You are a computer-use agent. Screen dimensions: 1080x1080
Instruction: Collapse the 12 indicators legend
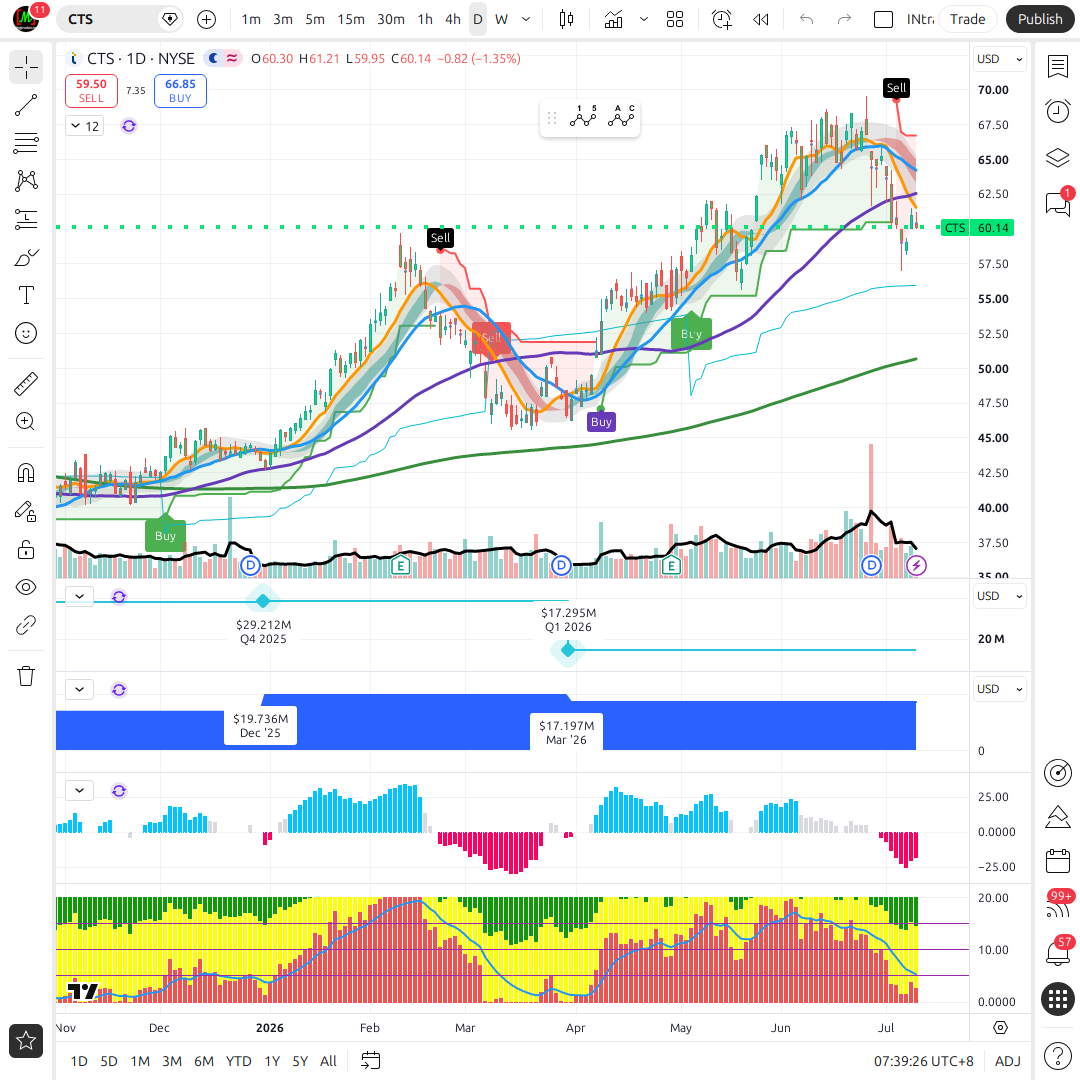[85, 126]
